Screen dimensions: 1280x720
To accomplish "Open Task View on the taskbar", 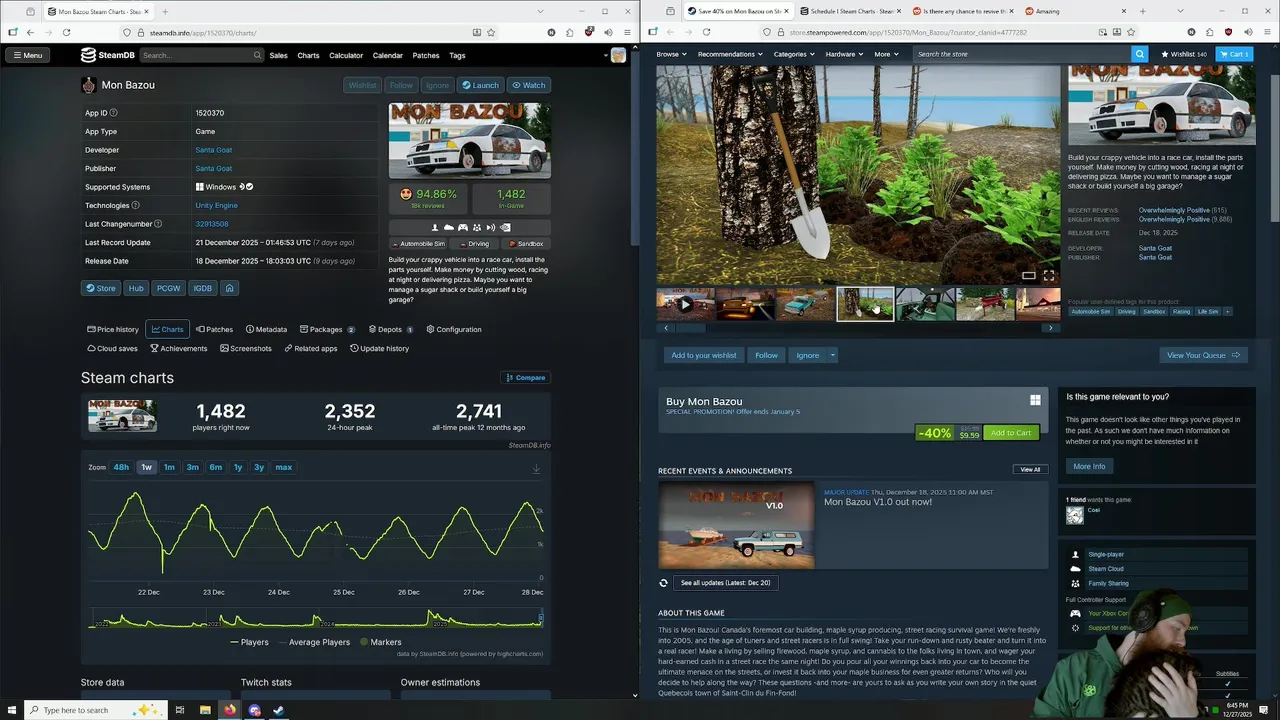I will (x=180, y=710).
